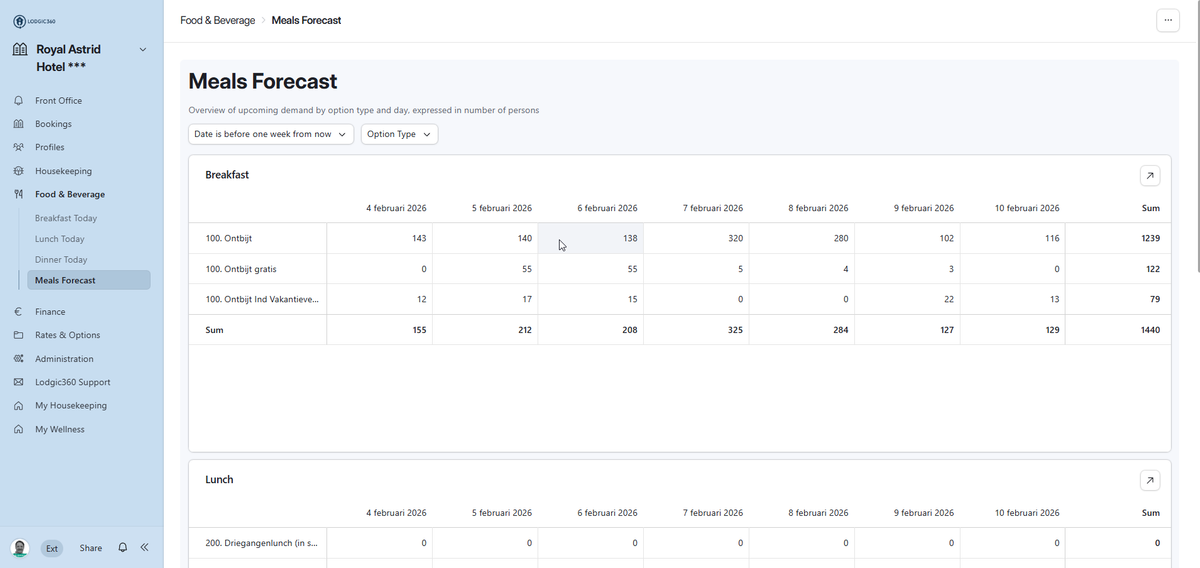
Task: Click the 100. Ontbijt Ind Vakantieve... row label
Action: [262, 300]
